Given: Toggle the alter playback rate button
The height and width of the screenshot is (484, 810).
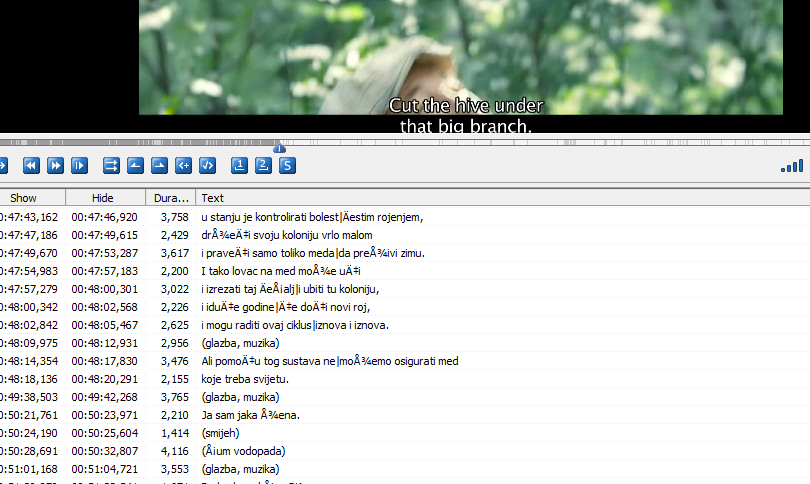Looking at the screenshot, I should click(x=79, y=166).
